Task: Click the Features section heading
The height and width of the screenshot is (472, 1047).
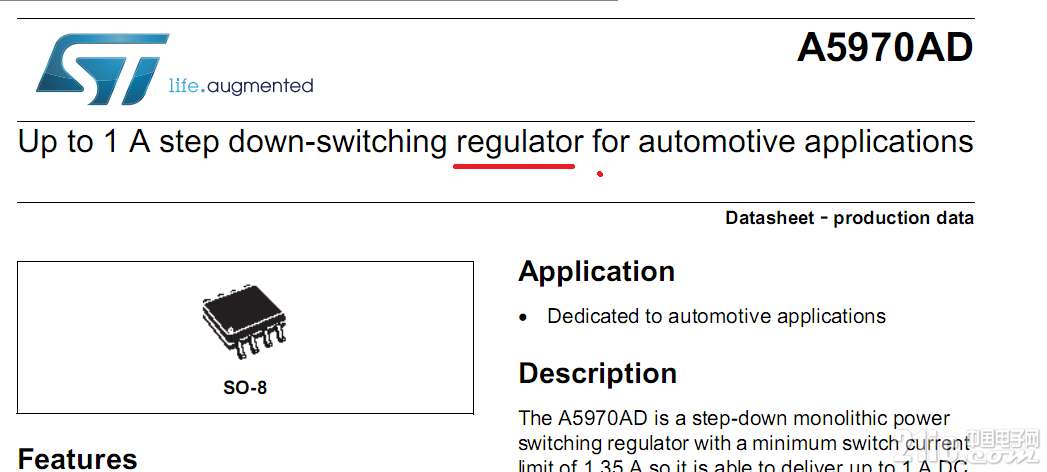Action: click(x=77, y=459)
